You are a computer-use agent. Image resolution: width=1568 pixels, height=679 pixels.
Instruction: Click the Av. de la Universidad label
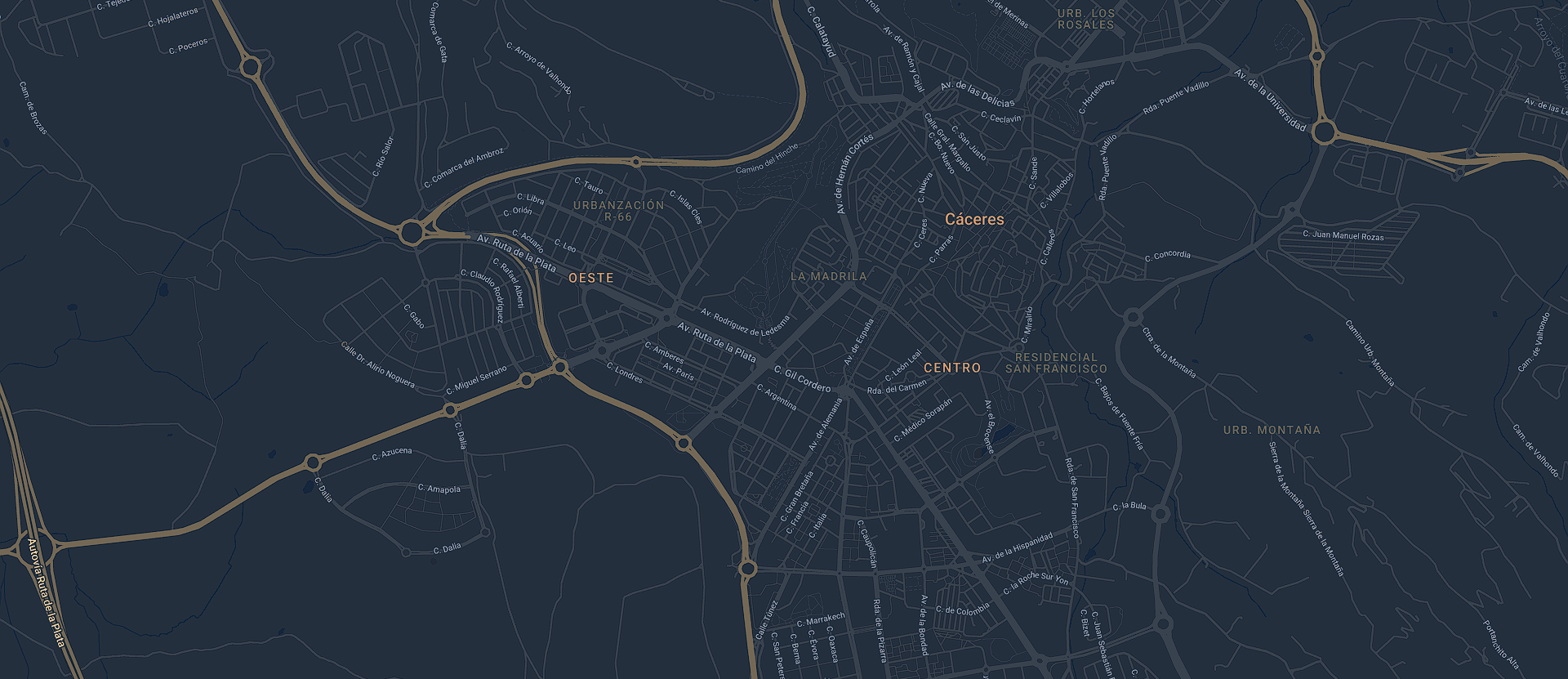click(1271, 101)
